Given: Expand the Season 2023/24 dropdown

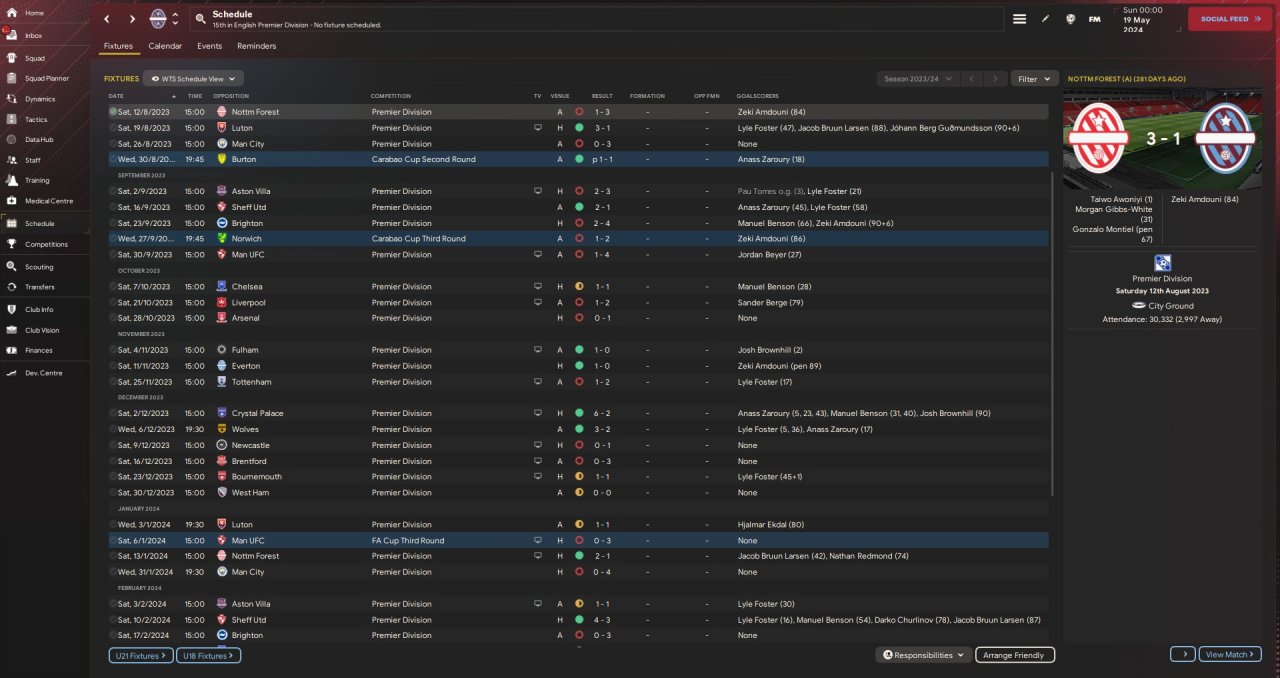Looking at the screenshot, I should tap(917, 78).
